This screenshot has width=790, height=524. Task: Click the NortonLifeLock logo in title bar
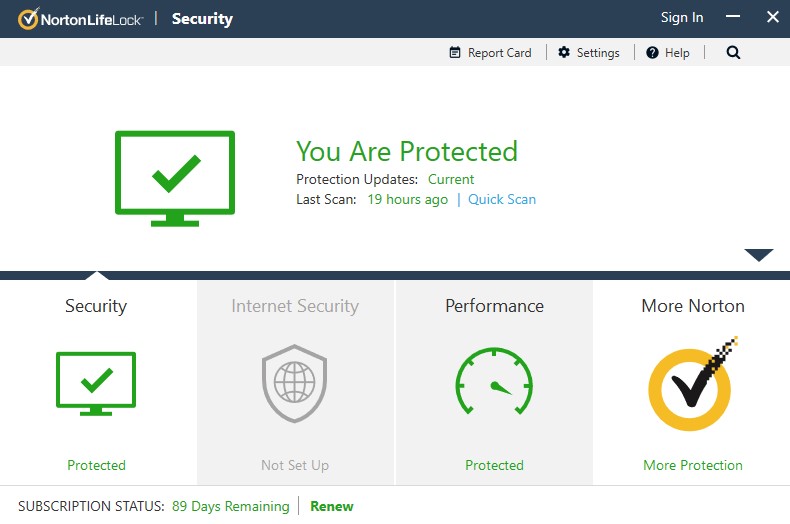coord(81,19)
